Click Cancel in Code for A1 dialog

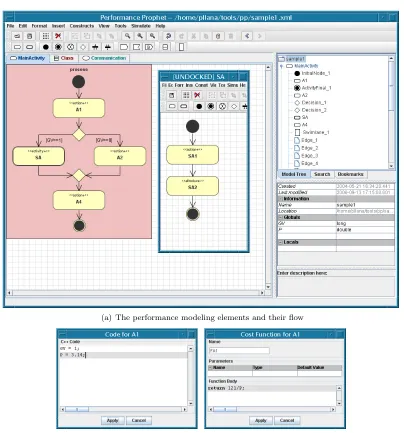139,420
